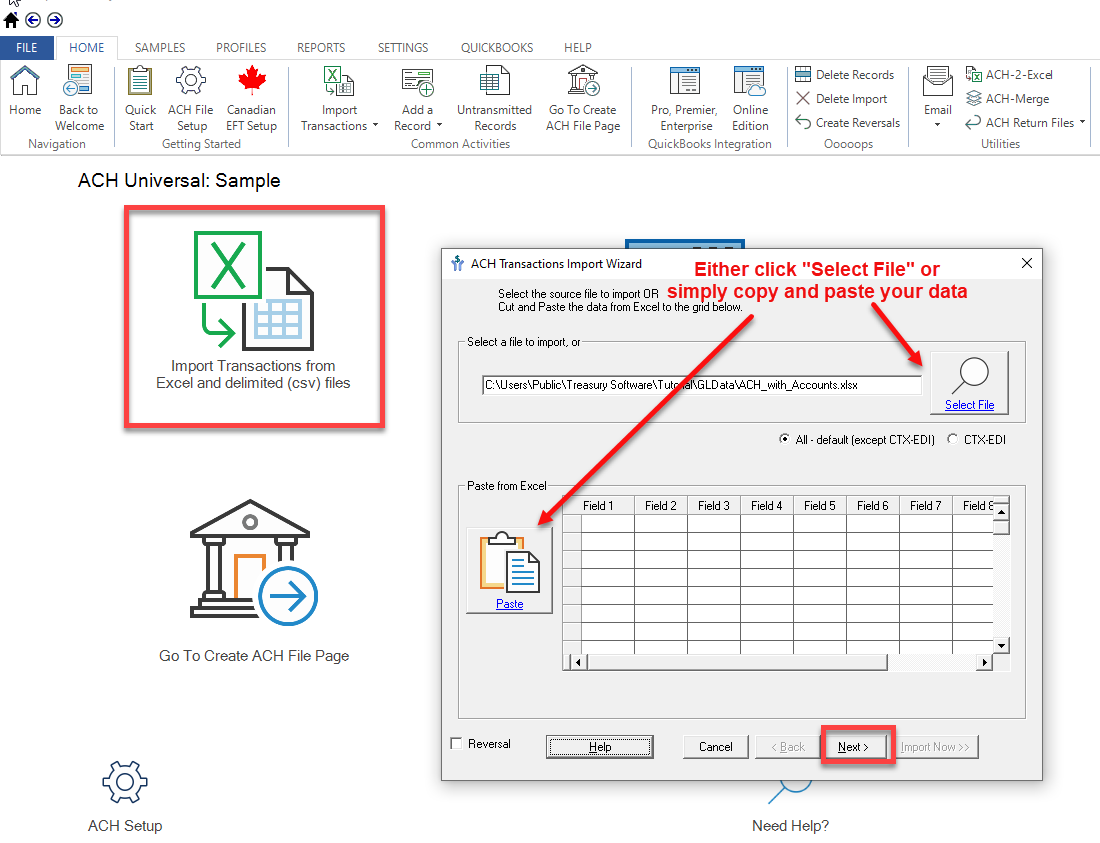
Task: Open ACH File Setup gear
Action: click(x=191, y=98)
